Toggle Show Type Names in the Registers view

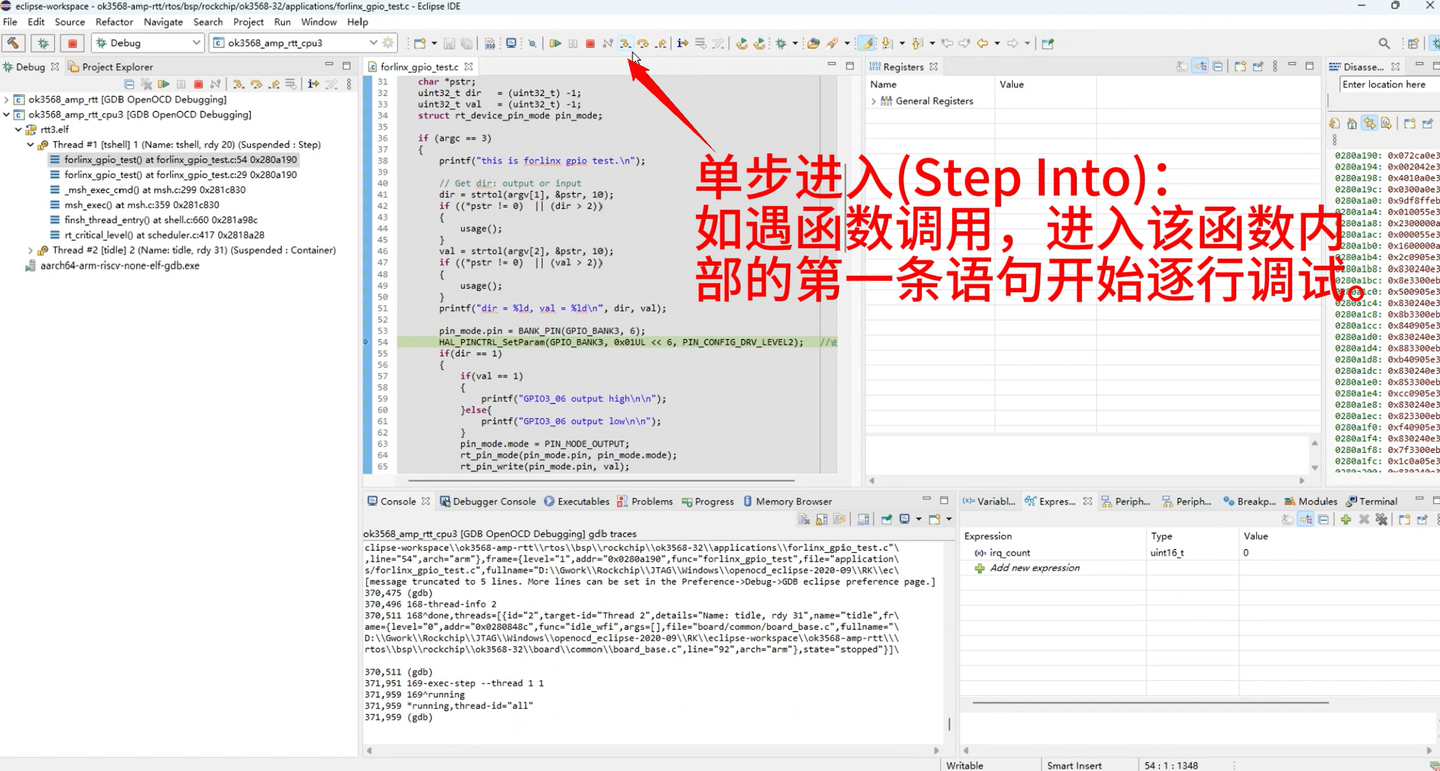pos(1182,67)
